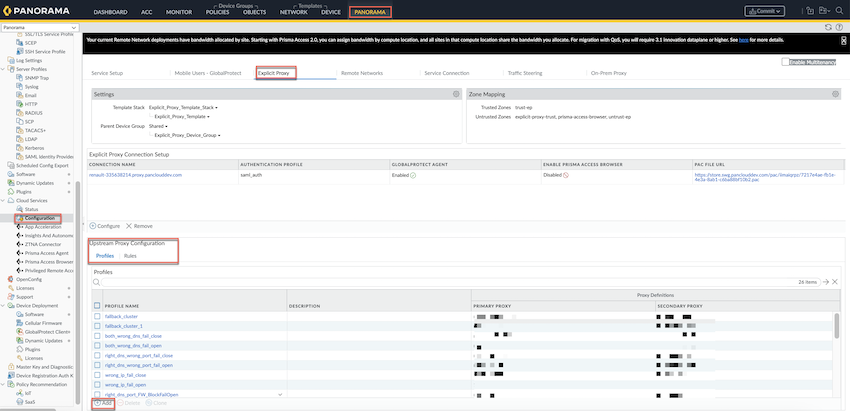This screenshot has height=411, width=850.
Task: Open the Panorama context dropdown in sidebar
Action: pos(40,27)
